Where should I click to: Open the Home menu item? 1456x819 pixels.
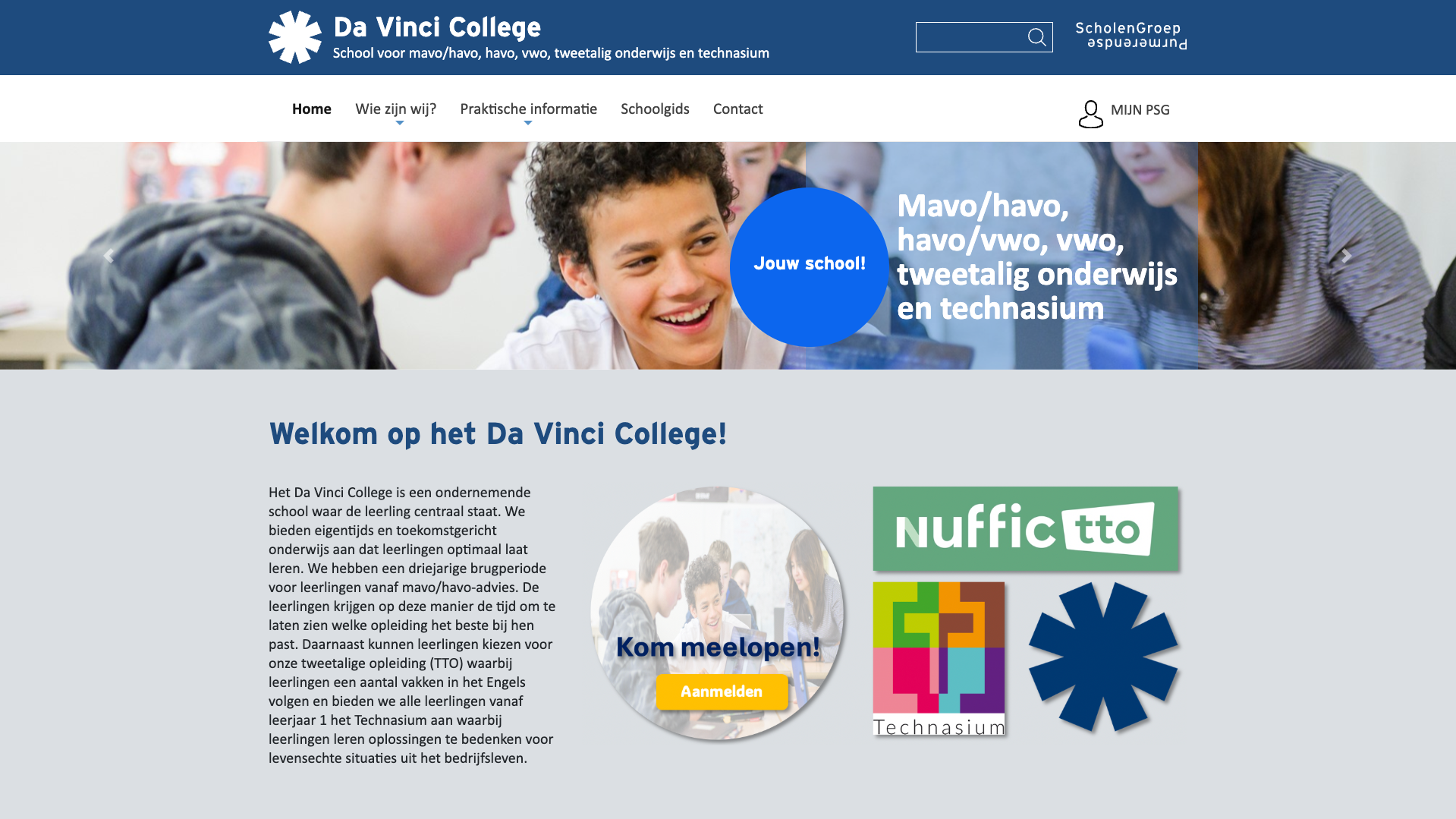point(311,109)
